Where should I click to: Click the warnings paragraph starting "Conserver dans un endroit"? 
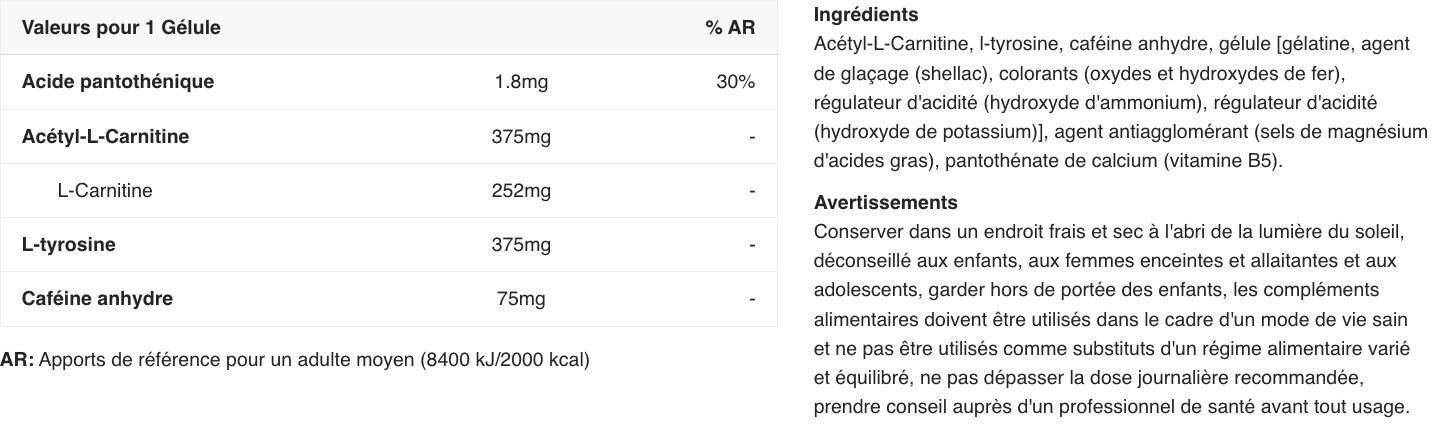point(1112,320)
